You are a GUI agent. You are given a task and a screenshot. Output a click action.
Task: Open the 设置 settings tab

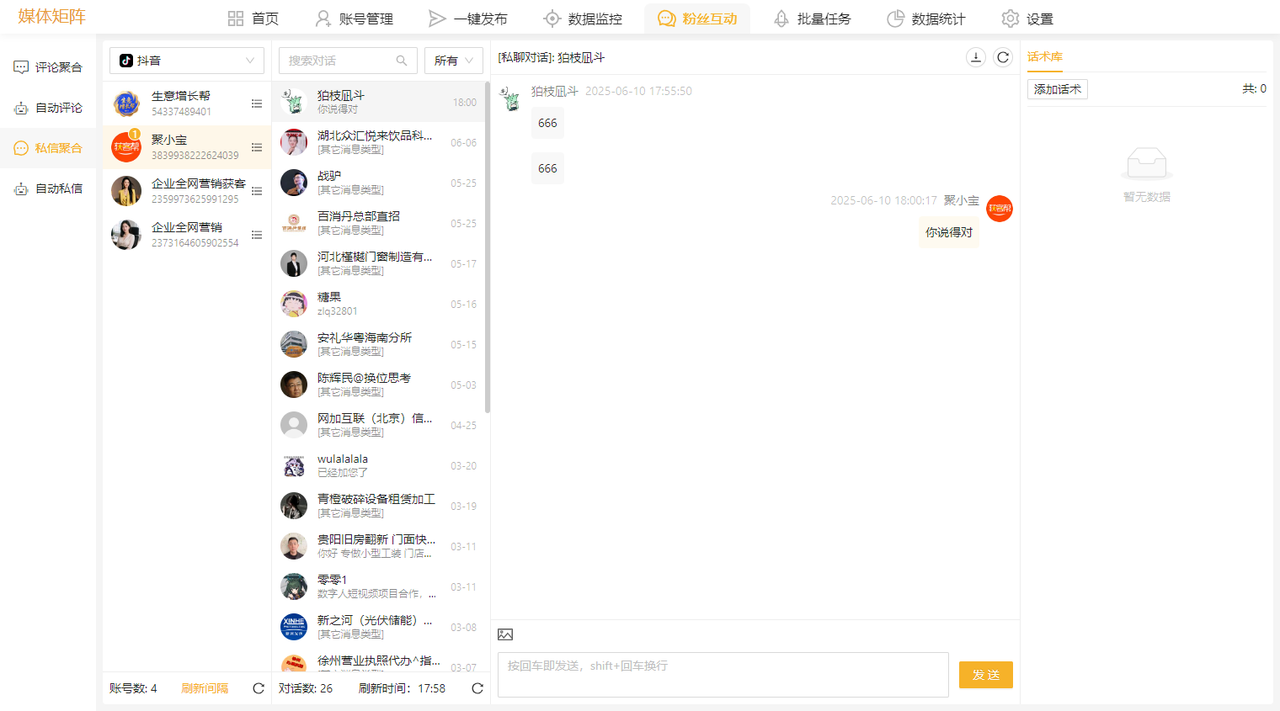tap(1027, 18)
